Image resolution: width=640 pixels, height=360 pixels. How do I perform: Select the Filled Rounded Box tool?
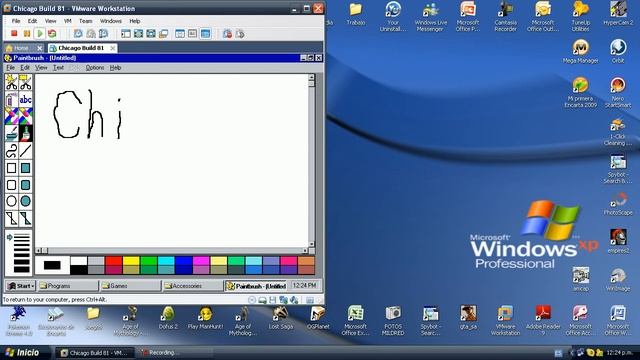25,185
